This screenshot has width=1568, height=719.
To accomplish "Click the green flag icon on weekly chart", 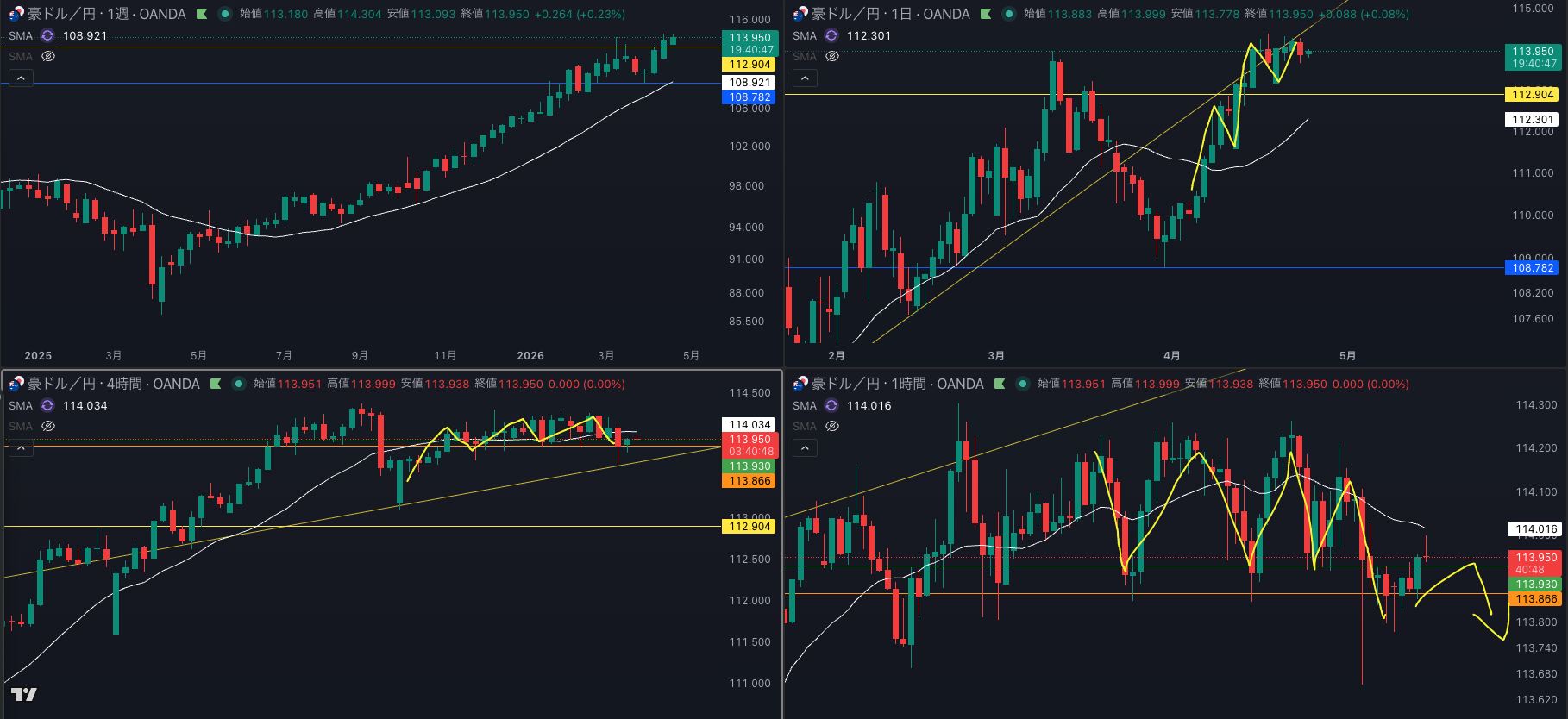I will pos(202,14).
